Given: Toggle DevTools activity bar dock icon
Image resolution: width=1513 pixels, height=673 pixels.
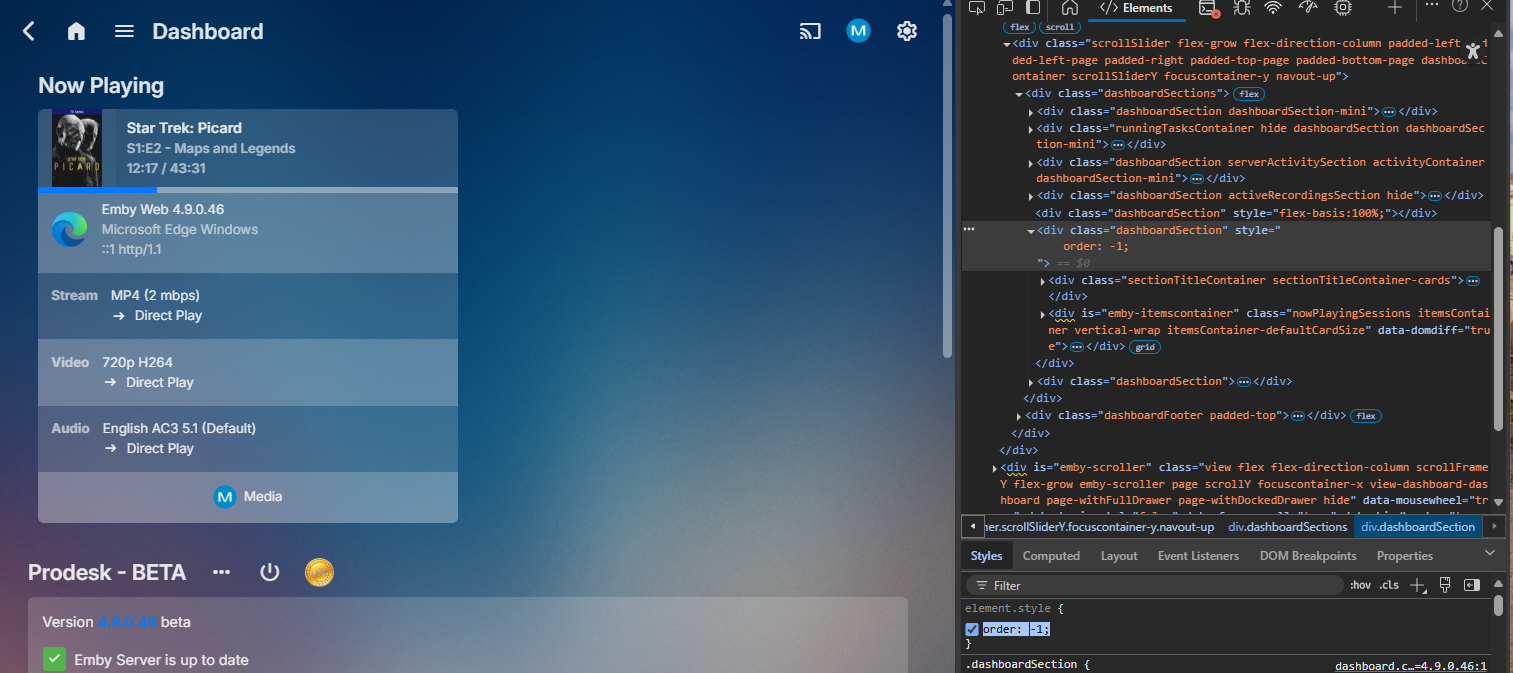Looking at the screenshot, I should click(1033, 8).
